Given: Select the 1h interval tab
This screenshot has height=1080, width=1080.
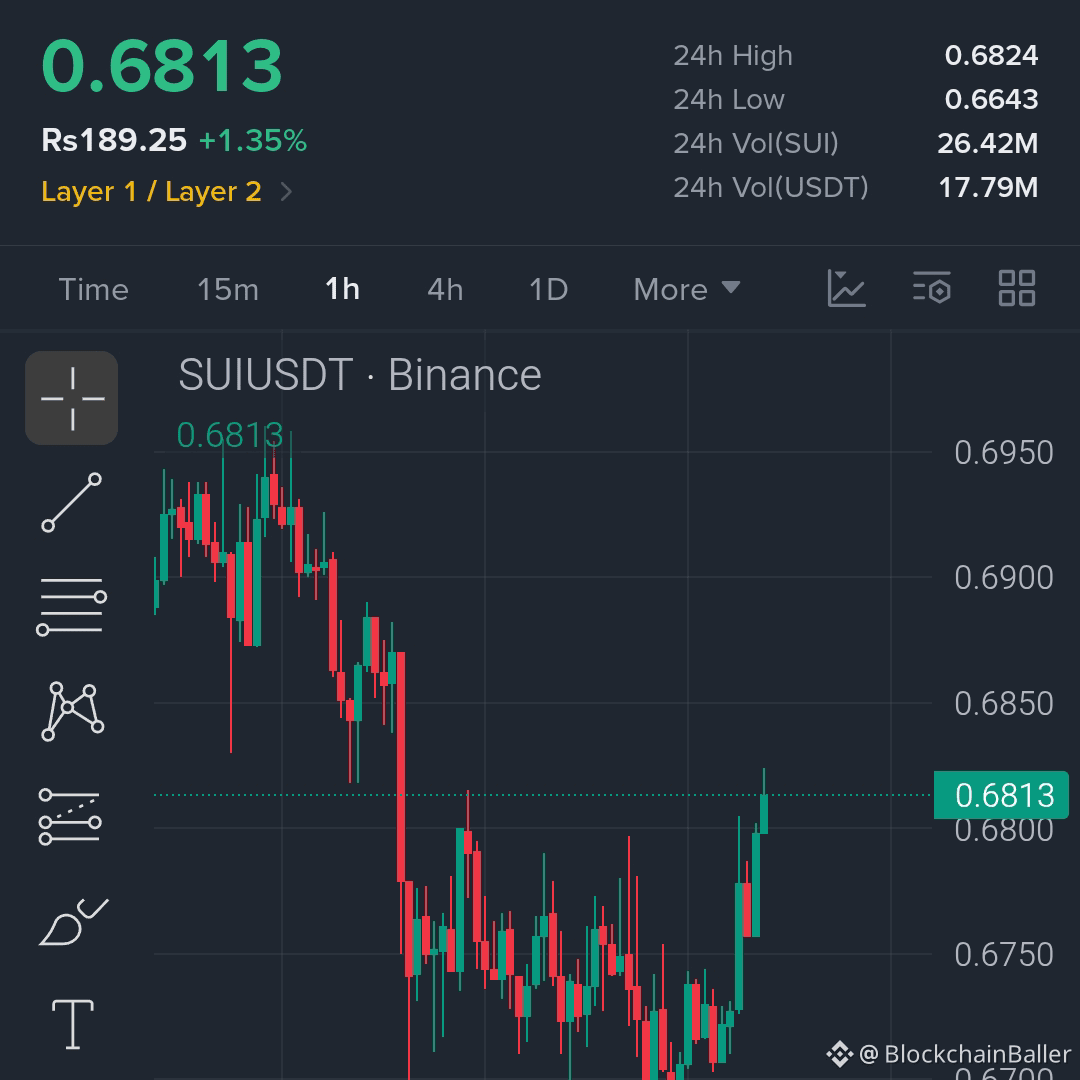Looking at the screenshot, I should [342, 289].
